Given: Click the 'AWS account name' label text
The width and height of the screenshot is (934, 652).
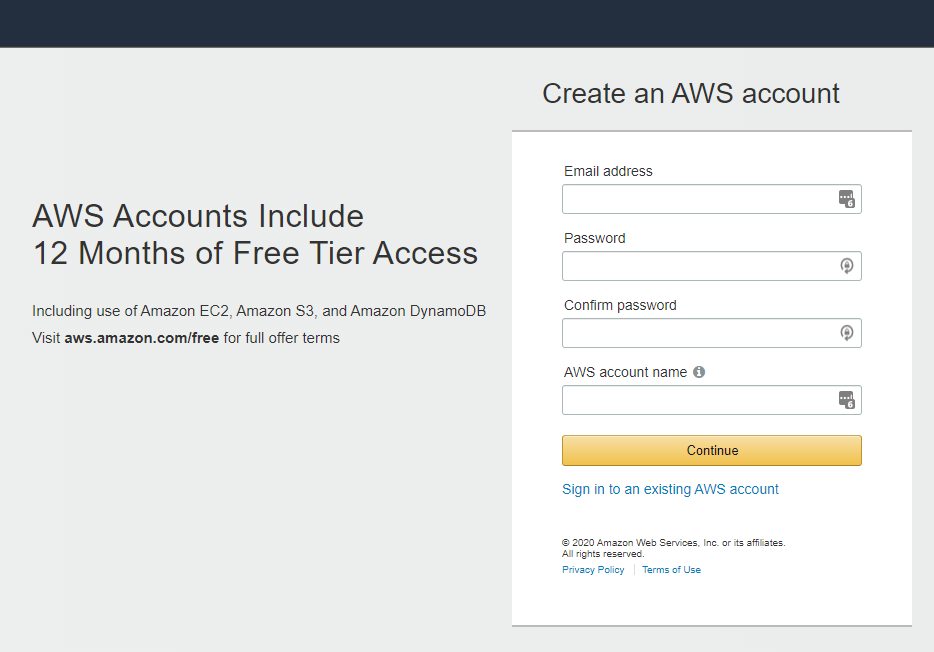Looking at the screenshot, I should point(625,372).
